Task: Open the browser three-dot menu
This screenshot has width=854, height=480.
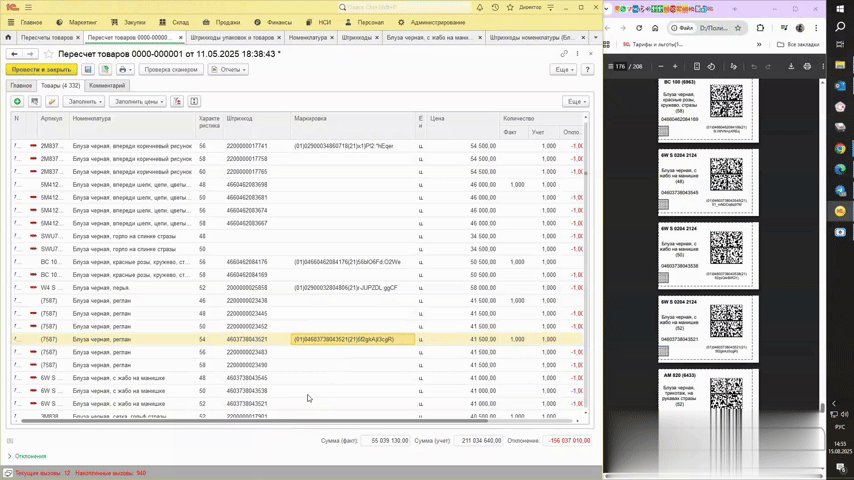Action: [x=816, y=28]
